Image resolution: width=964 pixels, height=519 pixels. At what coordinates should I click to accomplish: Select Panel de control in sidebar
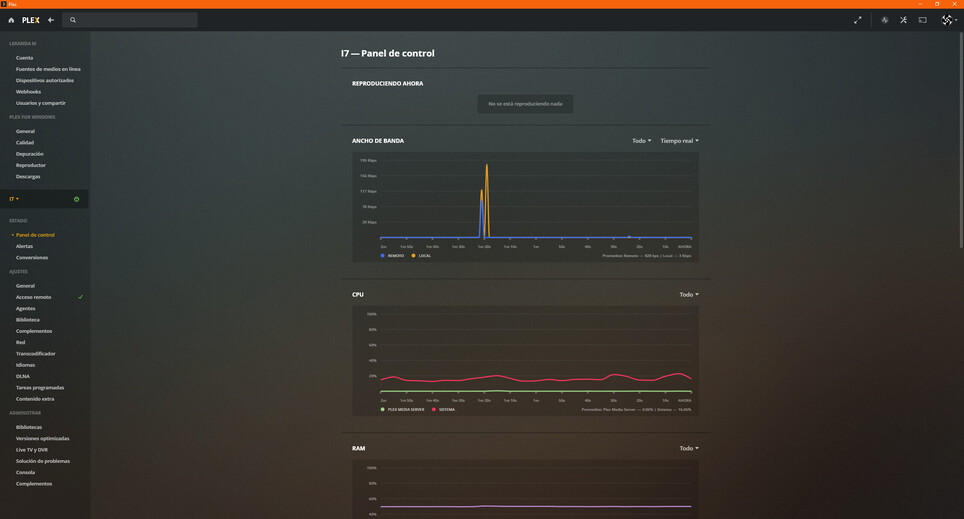(35, 235)
